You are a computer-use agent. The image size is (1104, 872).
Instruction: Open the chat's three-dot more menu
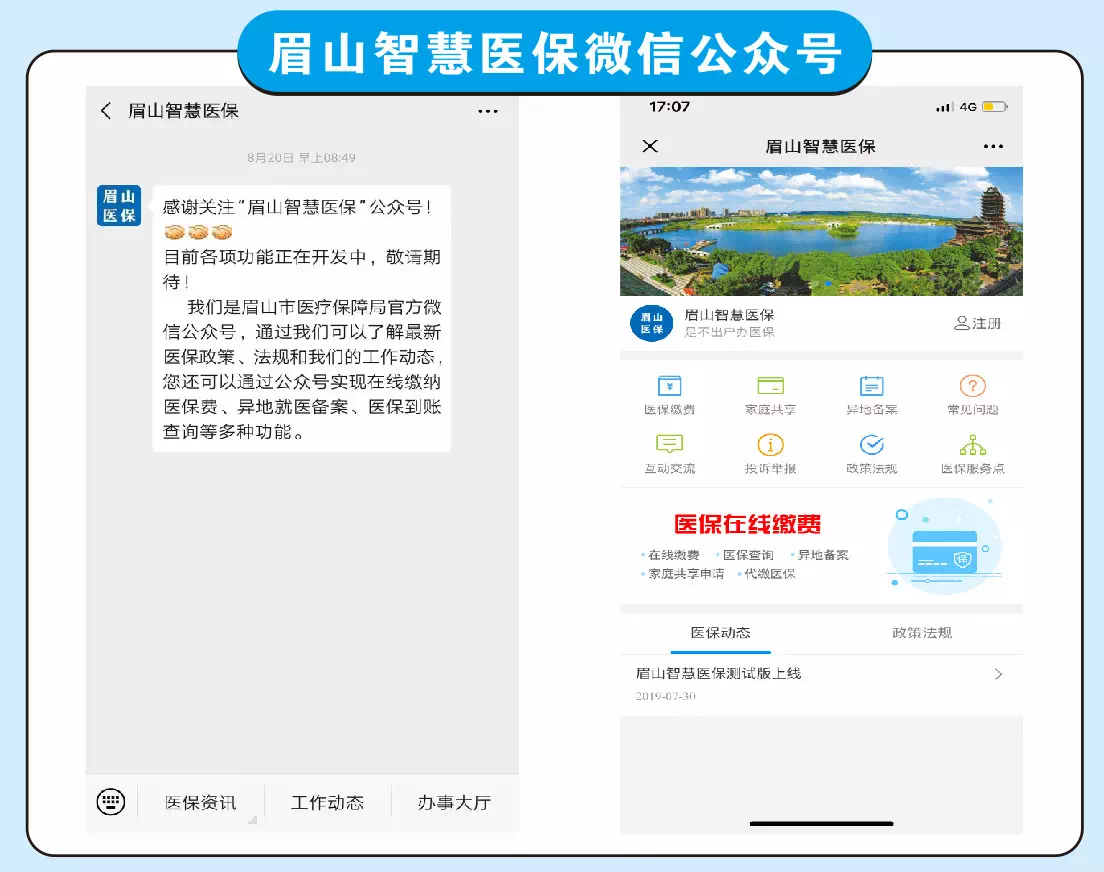click(x=487, y=111)
